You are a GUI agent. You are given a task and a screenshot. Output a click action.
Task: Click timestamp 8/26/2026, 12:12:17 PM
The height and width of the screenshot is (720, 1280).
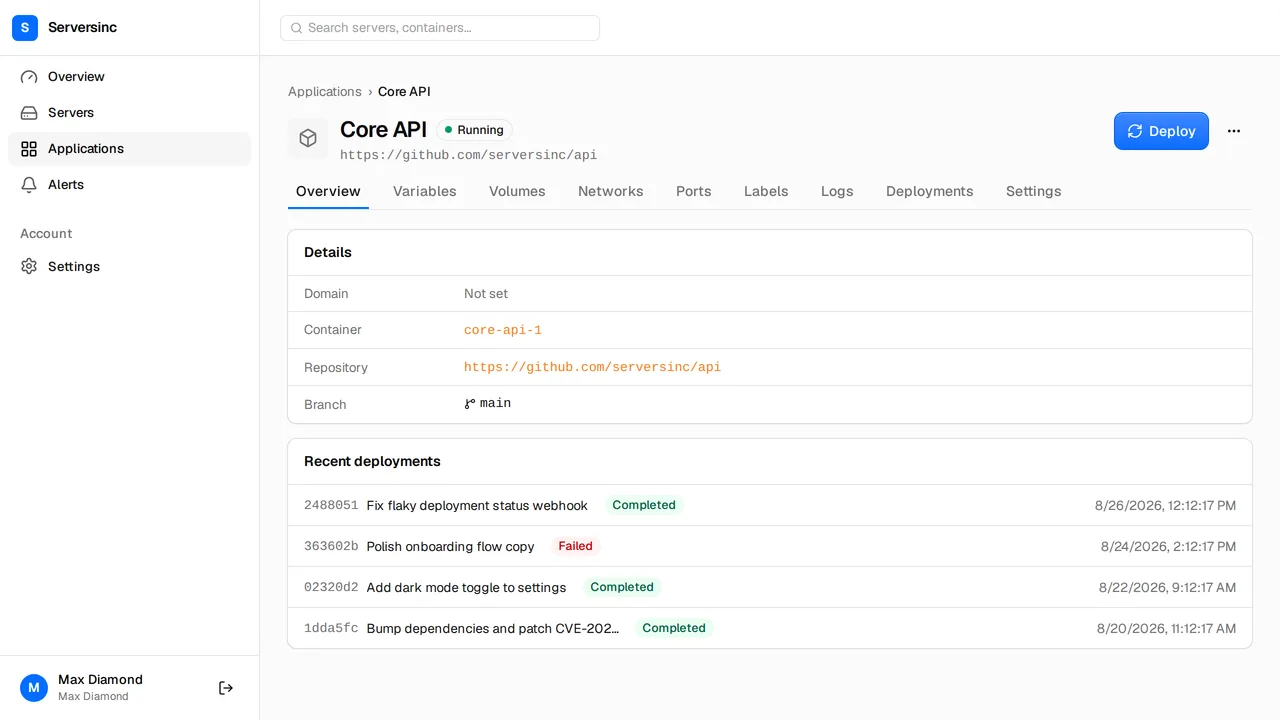(1165, 506)
